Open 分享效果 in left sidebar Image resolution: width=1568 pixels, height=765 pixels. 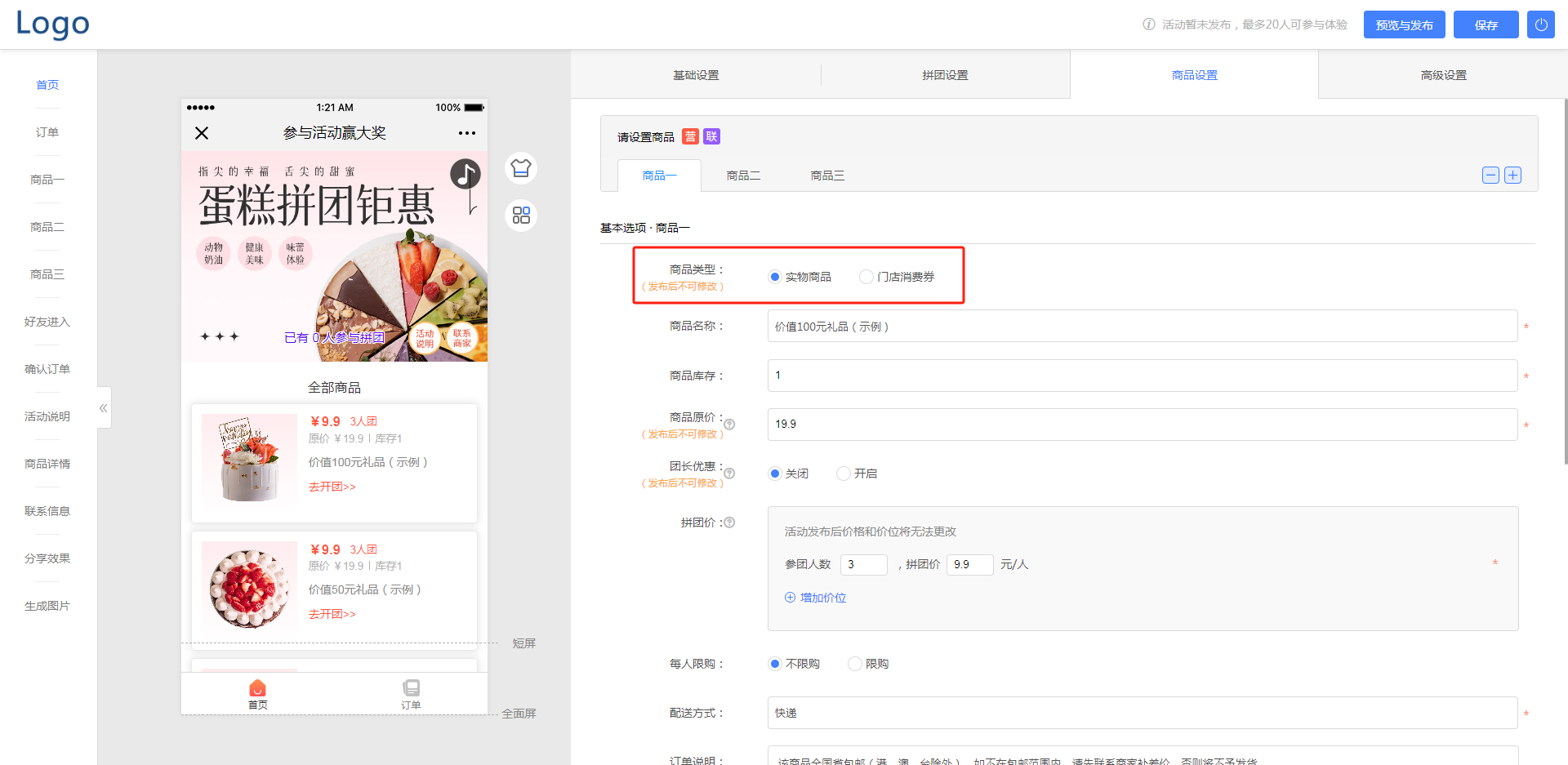coord(47,558)
